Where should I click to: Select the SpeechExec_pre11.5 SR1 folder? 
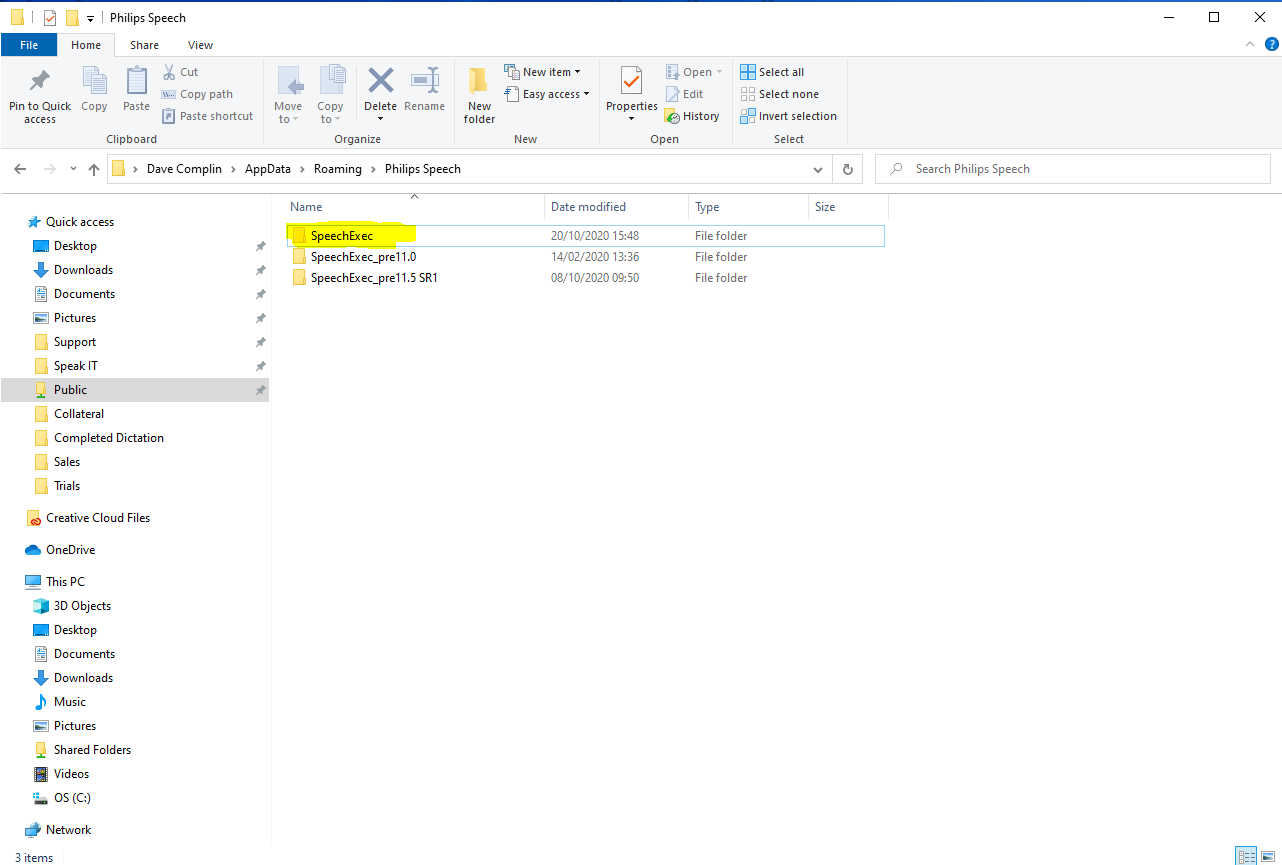[585, 278]
